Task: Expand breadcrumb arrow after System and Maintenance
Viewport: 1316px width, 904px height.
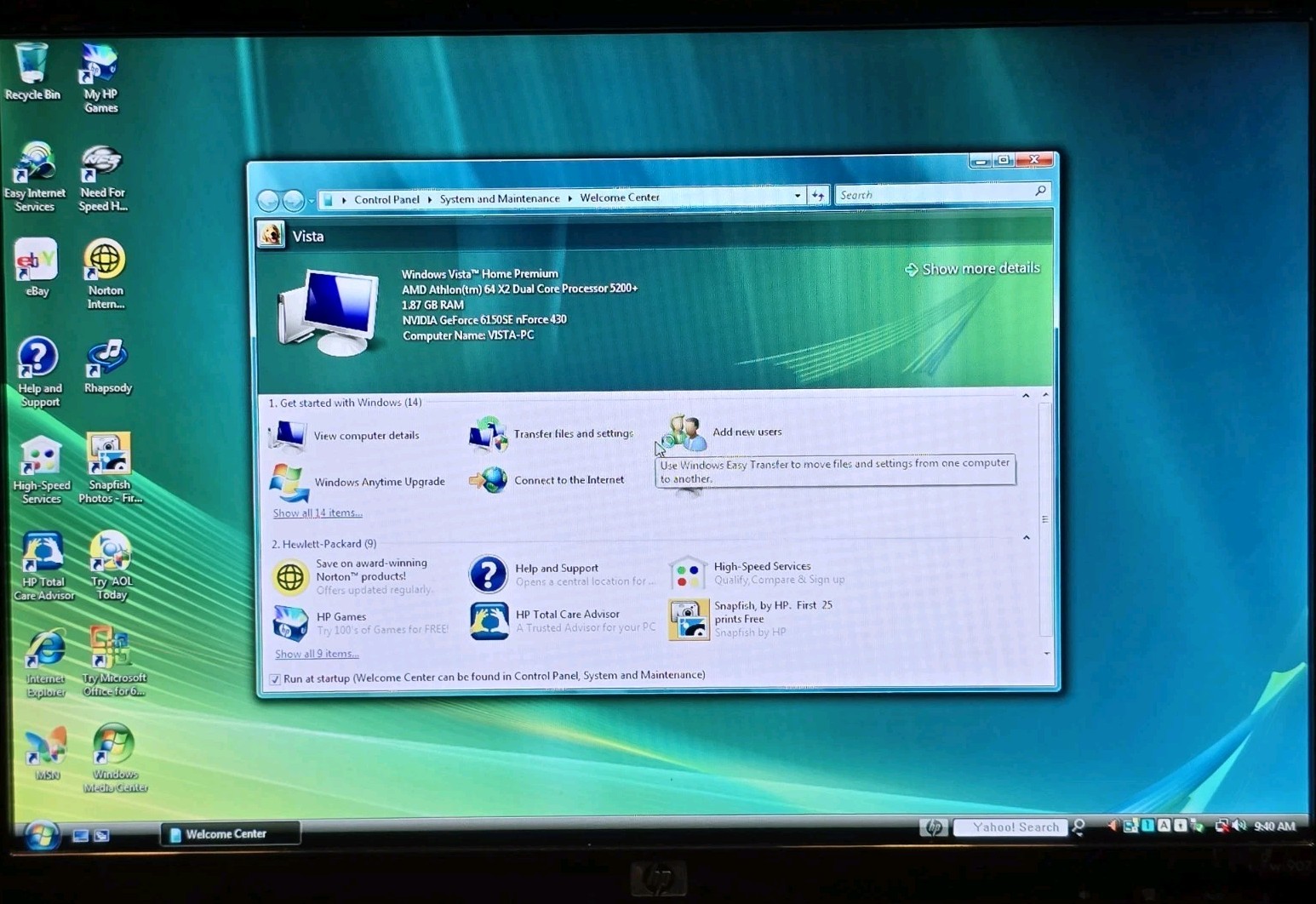Action: tap(570, 198)
